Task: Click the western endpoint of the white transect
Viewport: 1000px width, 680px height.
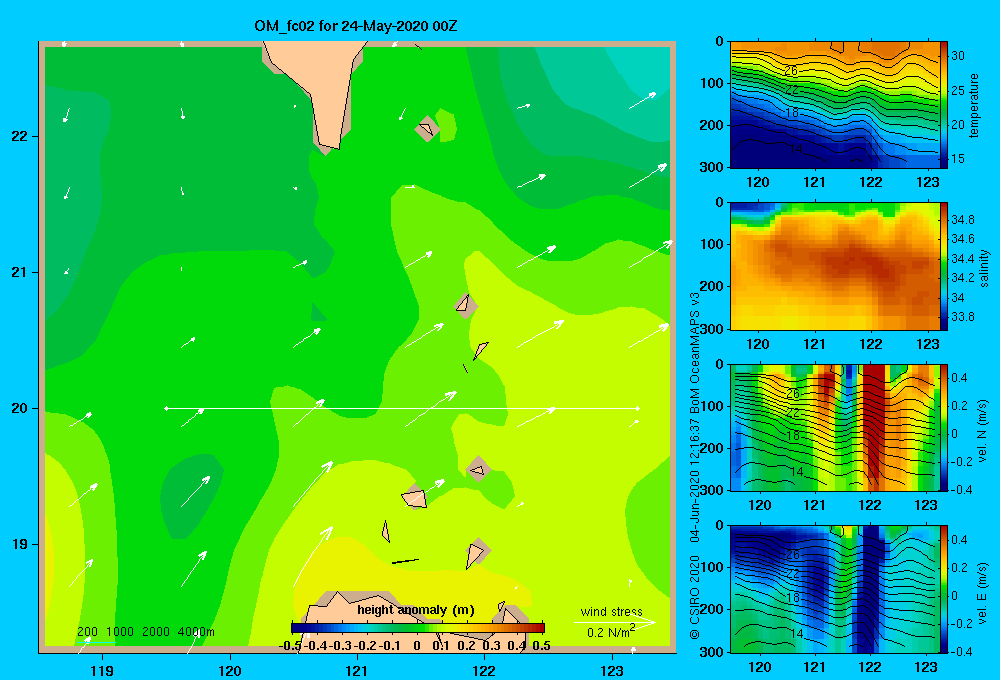Action: coord(166,408)
